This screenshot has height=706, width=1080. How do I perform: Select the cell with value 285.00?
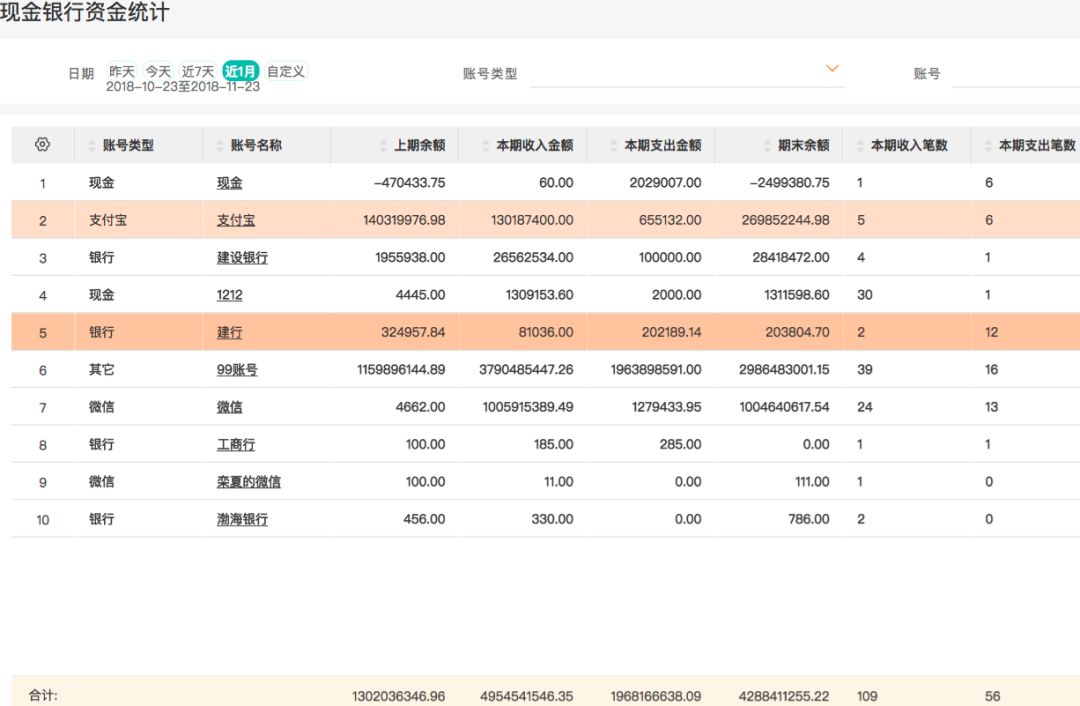click(681, 444)
